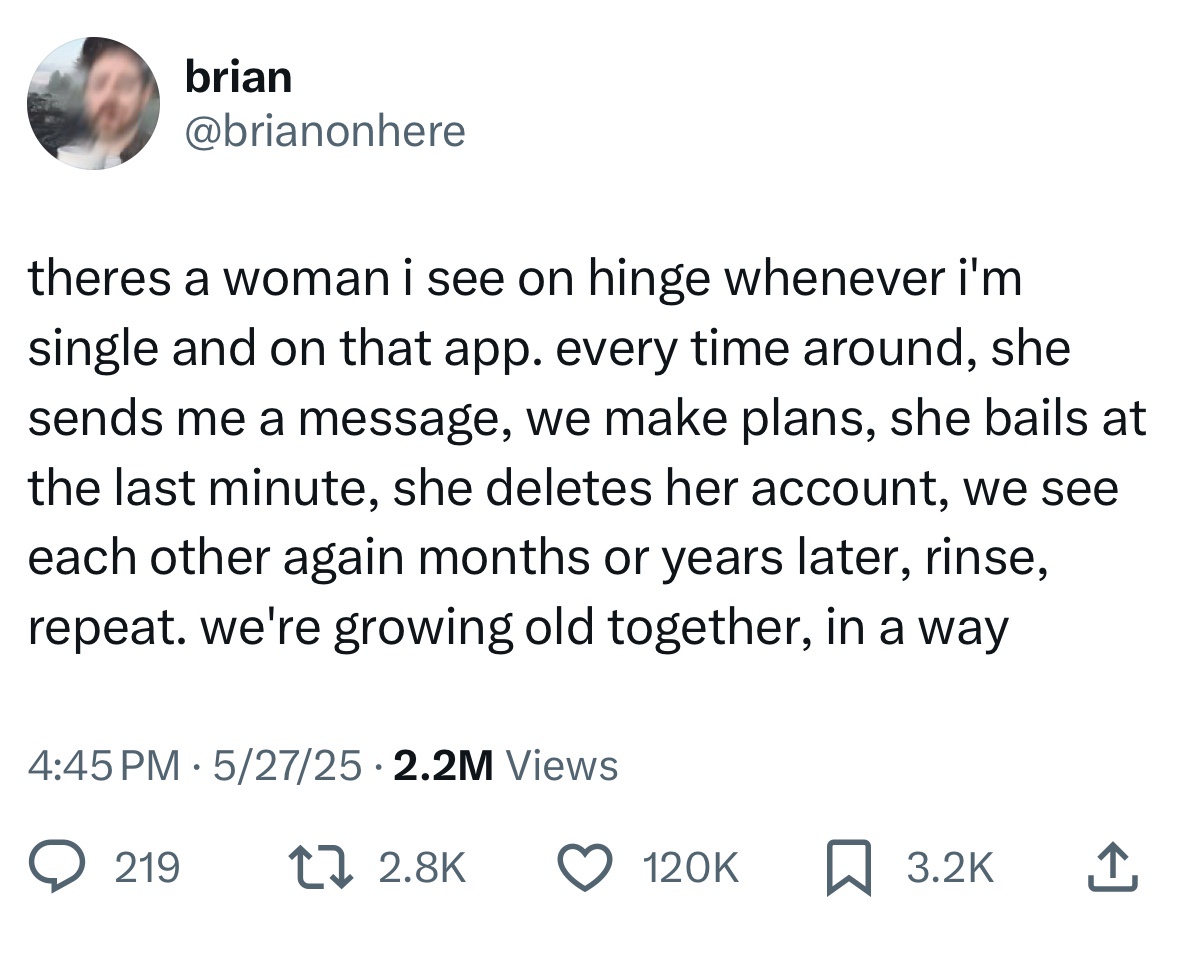The image size is (1179, 953).
Task: Click the 2.8K reposts count
Action: pos(424,868)
